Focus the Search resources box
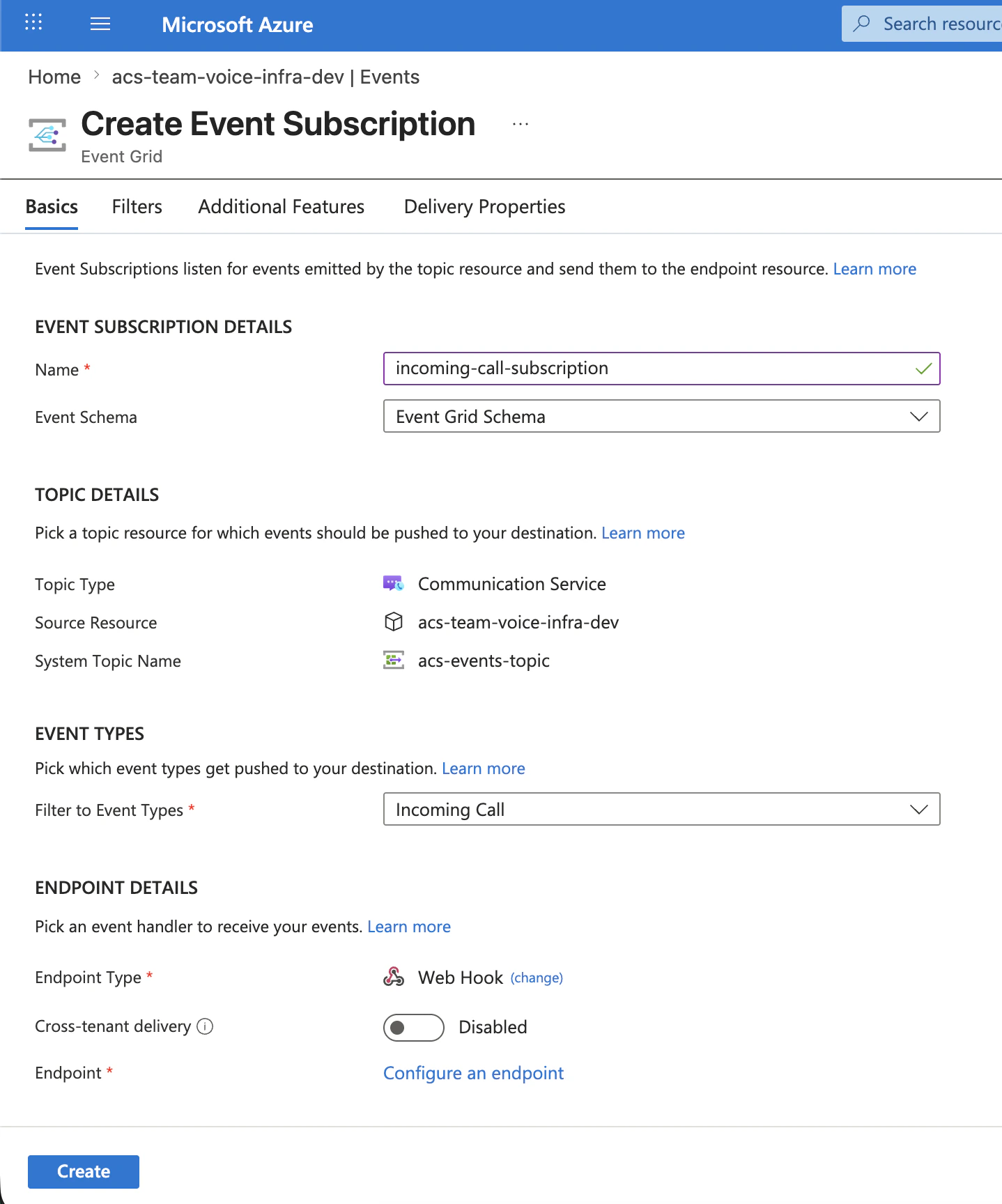Screen dimensions: 1002x1204 point(922,24)
